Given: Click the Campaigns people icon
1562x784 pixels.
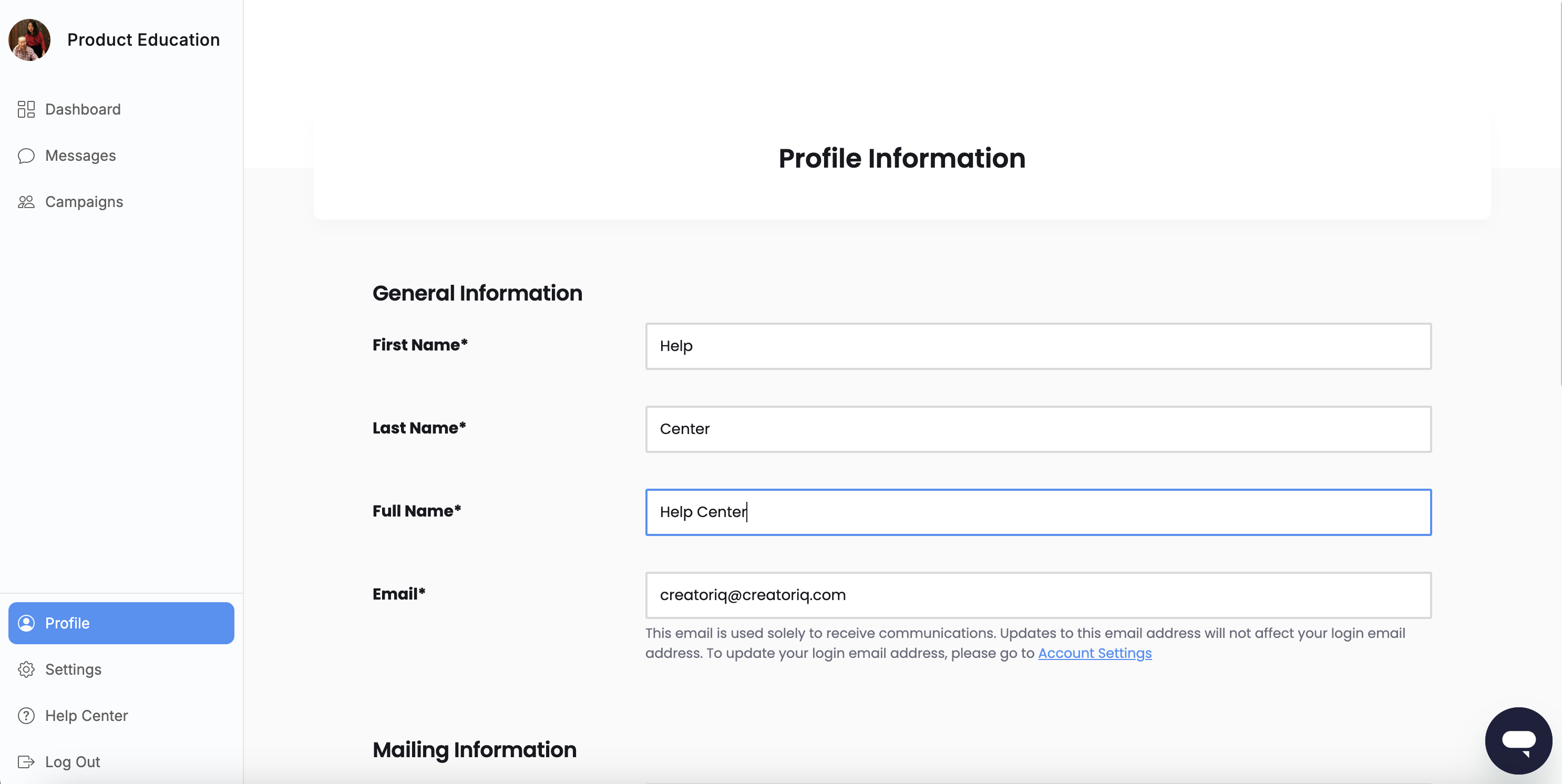Looking at the screenshot, I should [26, 202].
